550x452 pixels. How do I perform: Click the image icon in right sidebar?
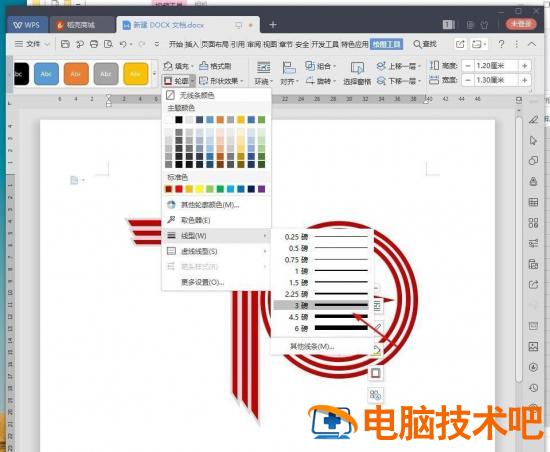coord(533,347)
